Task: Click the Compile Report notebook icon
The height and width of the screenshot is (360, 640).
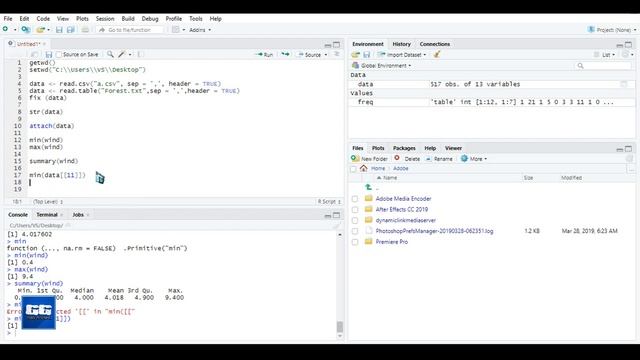Action: [140, 54]
